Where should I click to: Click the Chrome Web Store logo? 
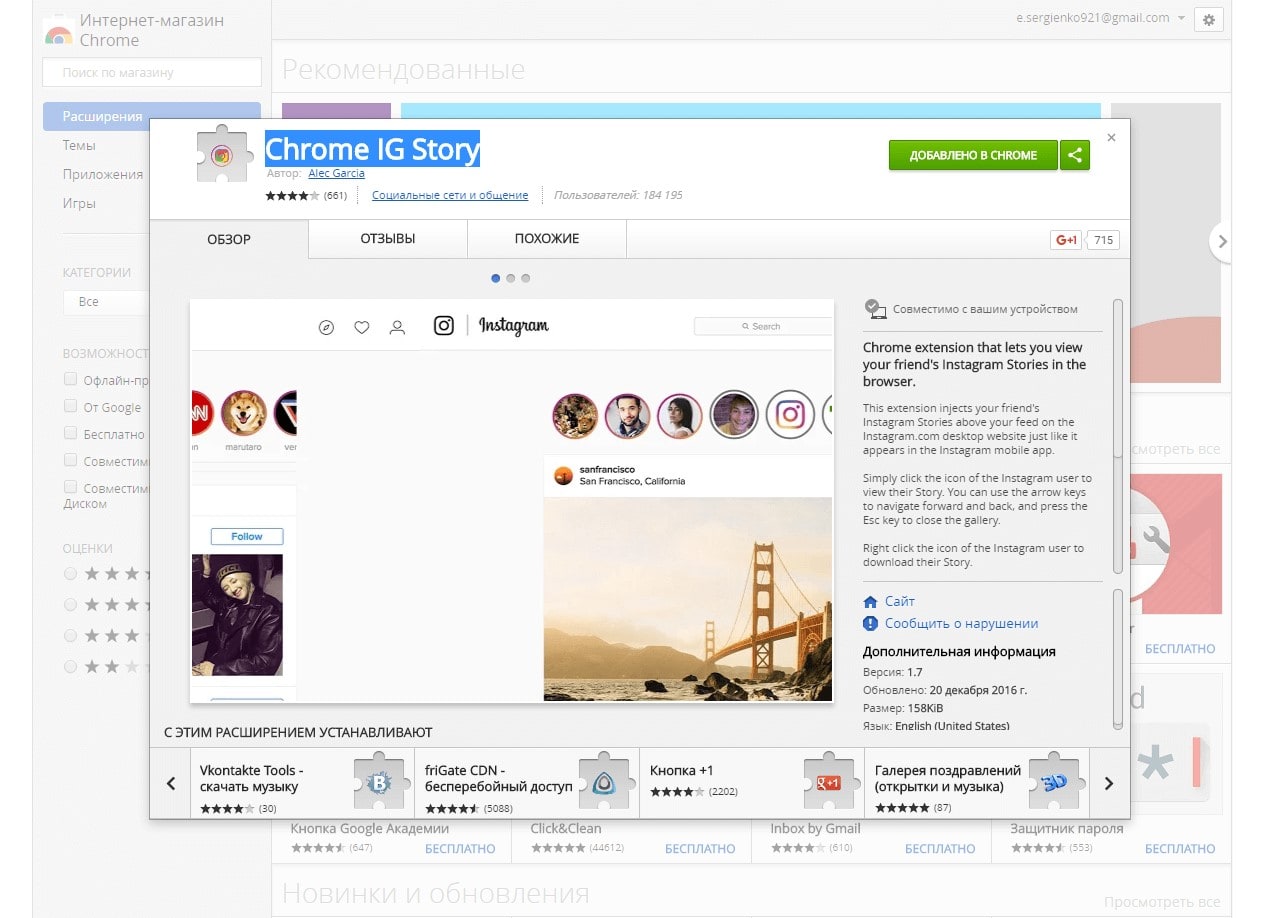click(58, 31)
